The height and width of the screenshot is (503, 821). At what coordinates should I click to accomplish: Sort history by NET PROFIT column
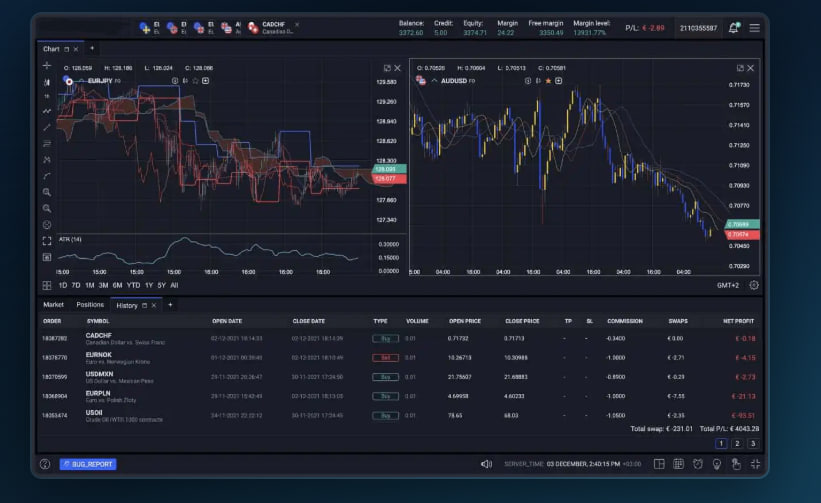pyautogui.click(x=738, y=321)
